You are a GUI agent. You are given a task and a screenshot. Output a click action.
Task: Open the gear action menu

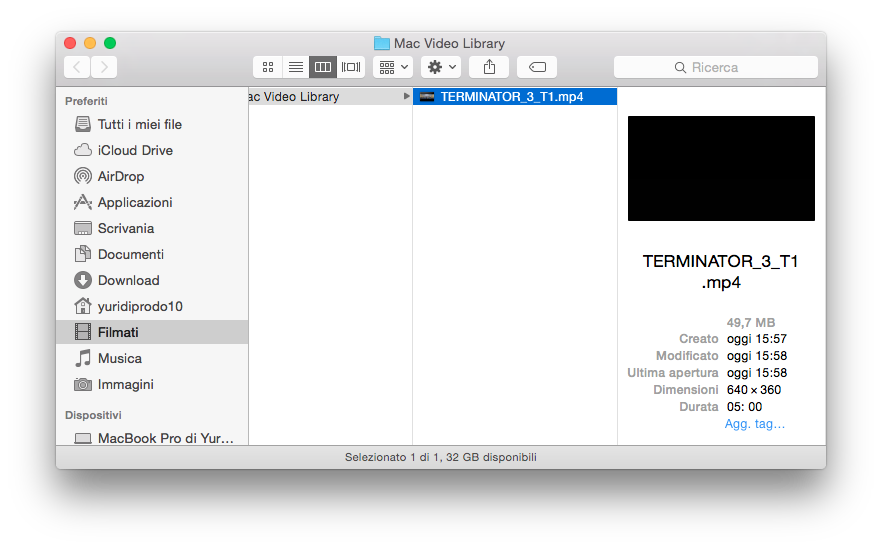tap(441, 67)
